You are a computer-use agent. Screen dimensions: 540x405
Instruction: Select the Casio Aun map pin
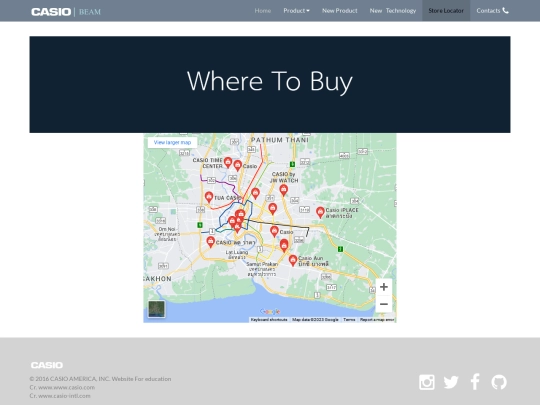click(x=293, y=260)
